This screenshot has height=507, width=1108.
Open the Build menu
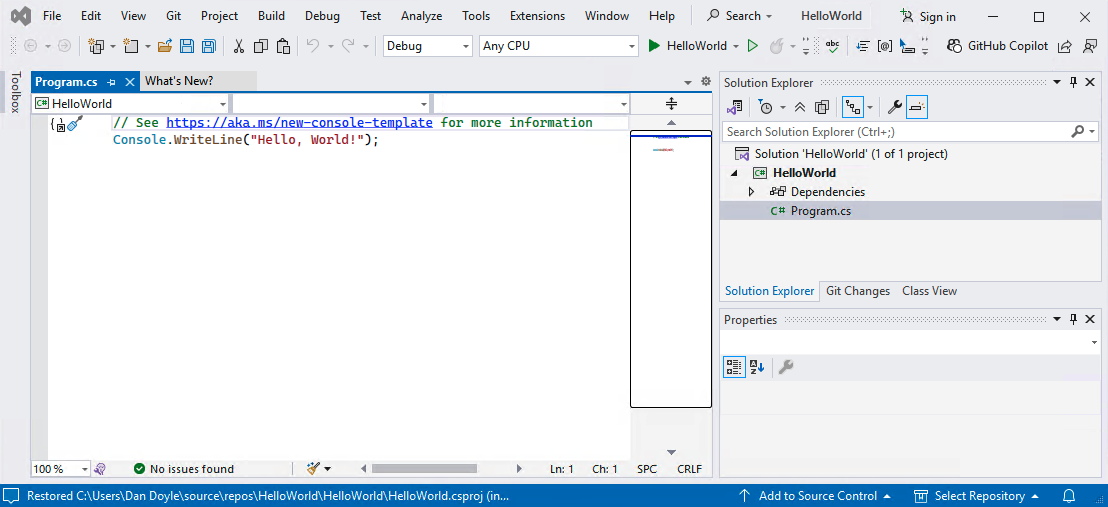[x=271, y=16]
